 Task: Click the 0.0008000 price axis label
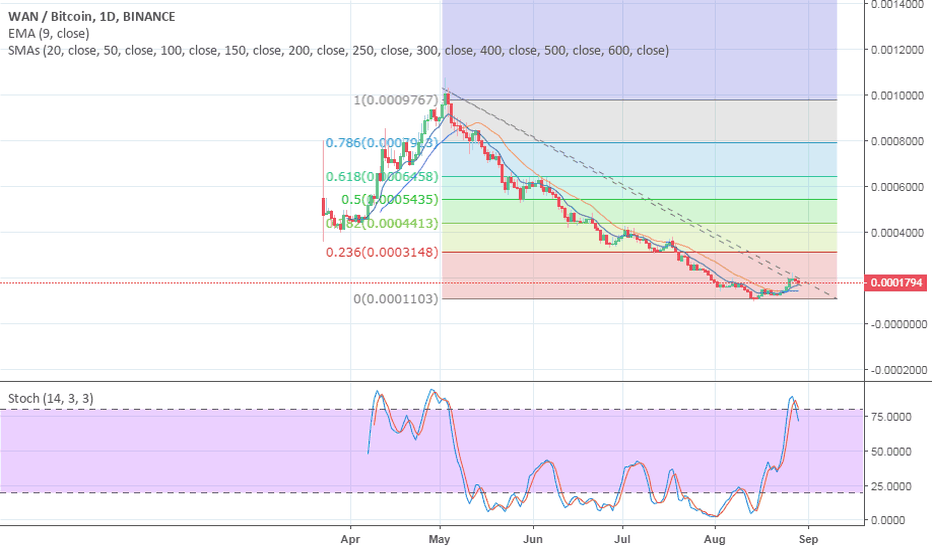tap(898, 141)
